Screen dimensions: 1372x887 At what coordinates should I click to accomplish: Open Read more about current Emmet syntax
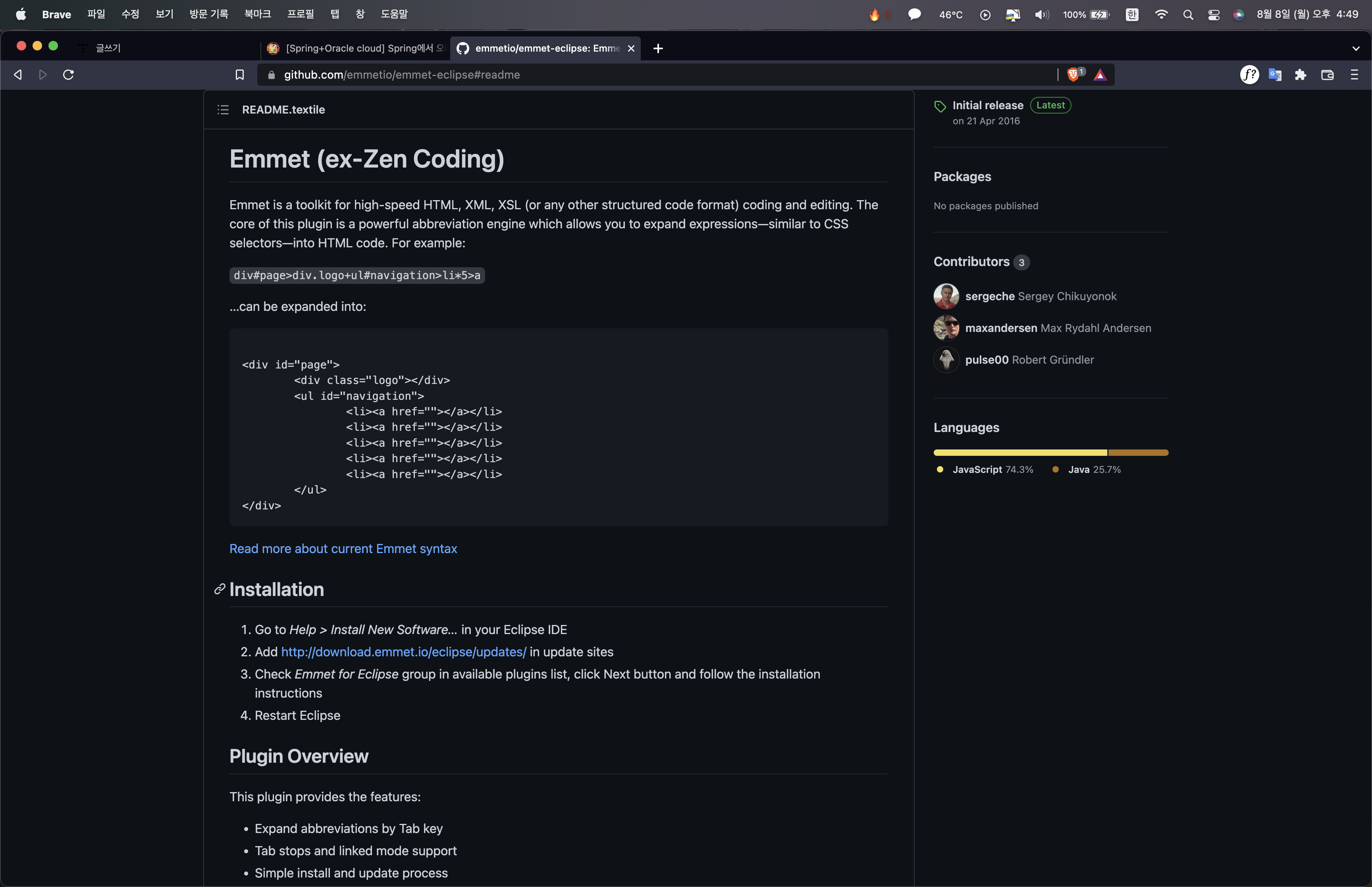point(343,549)
